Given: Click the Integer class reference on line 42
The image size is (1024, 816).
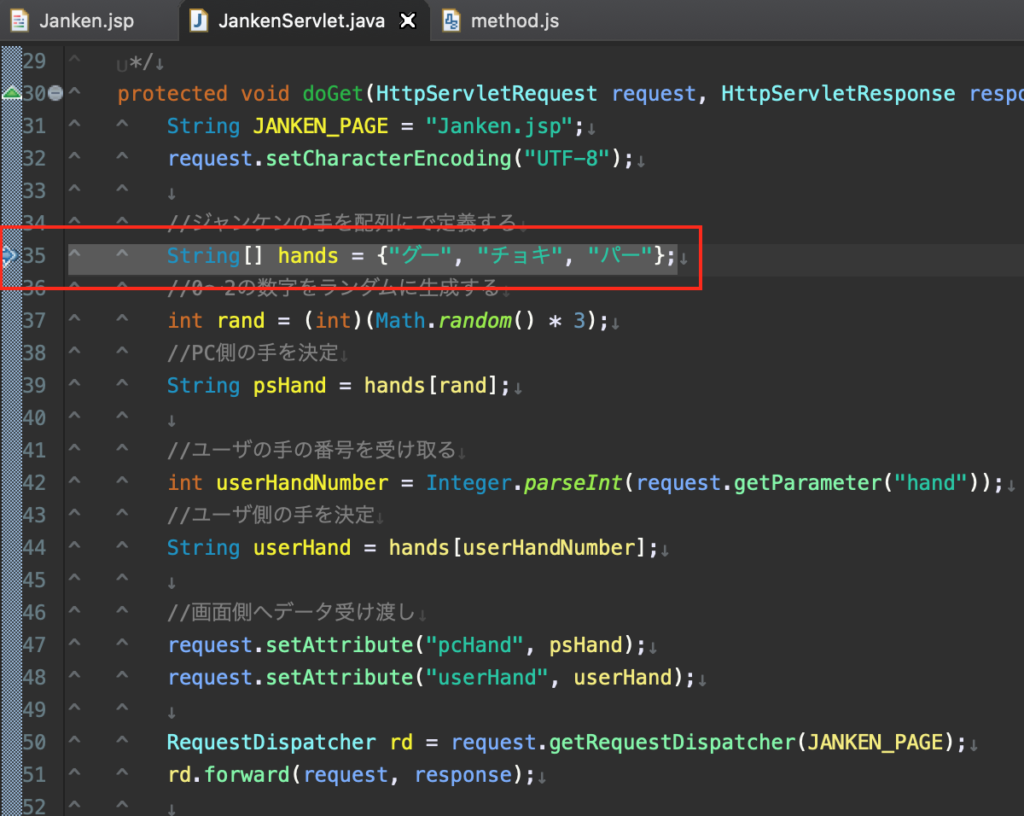Looking at the screenshot, I should pyautogui.click(x=469, y=483).
